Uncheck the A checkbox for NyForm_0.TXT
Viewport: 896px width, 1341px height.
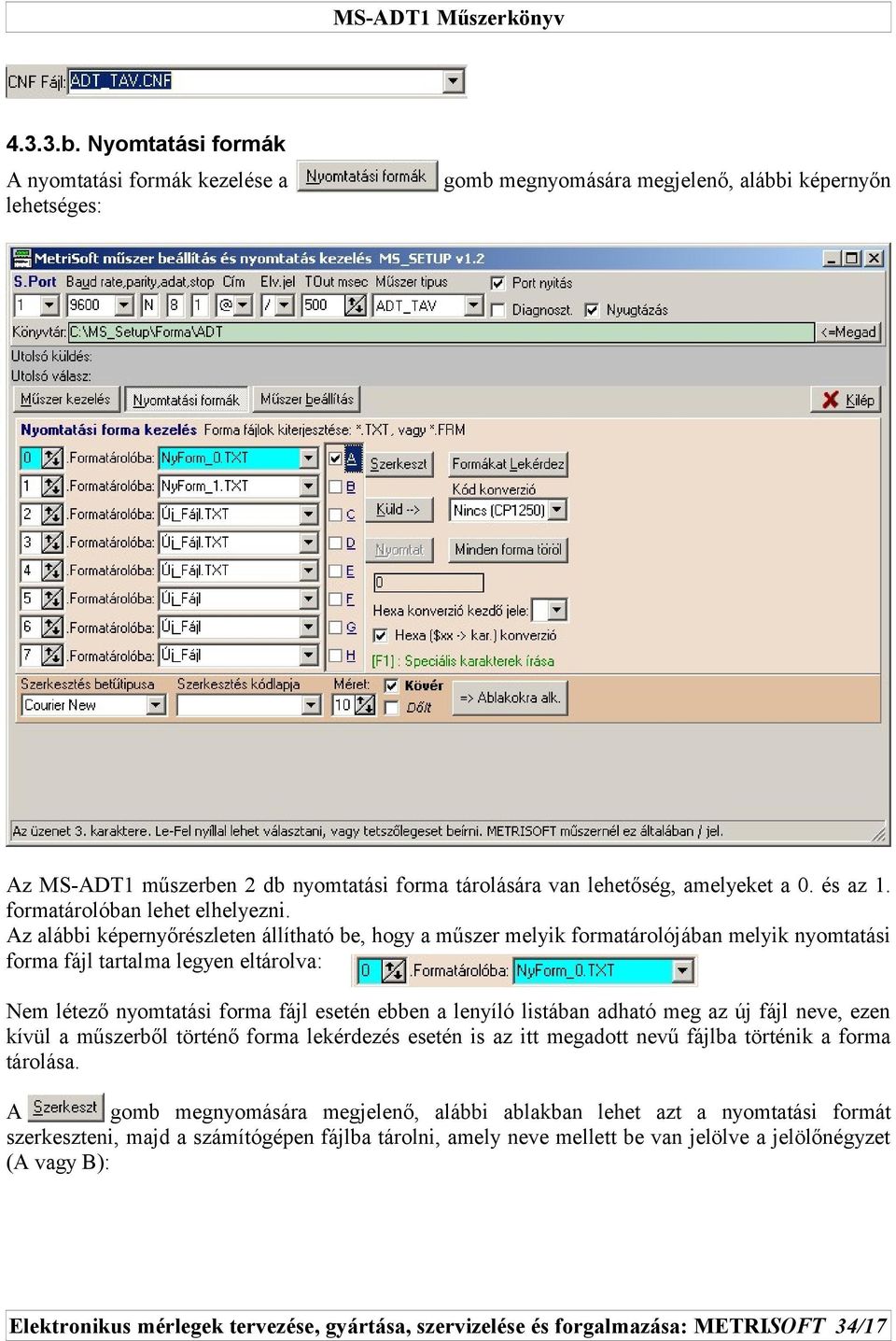coord(335,459)
